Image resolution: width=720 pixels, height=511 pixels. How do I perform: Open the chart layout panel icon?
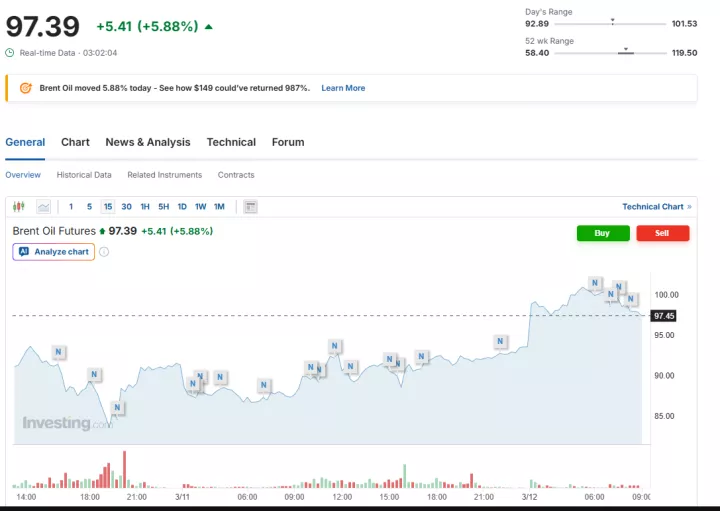pyautogui.click(x=250, y=207)
